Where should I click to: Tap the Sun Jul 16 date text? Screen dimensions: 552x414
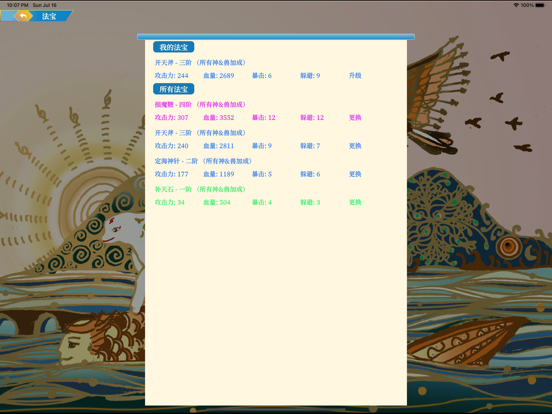pyautogui.click(x=45, y=5)
